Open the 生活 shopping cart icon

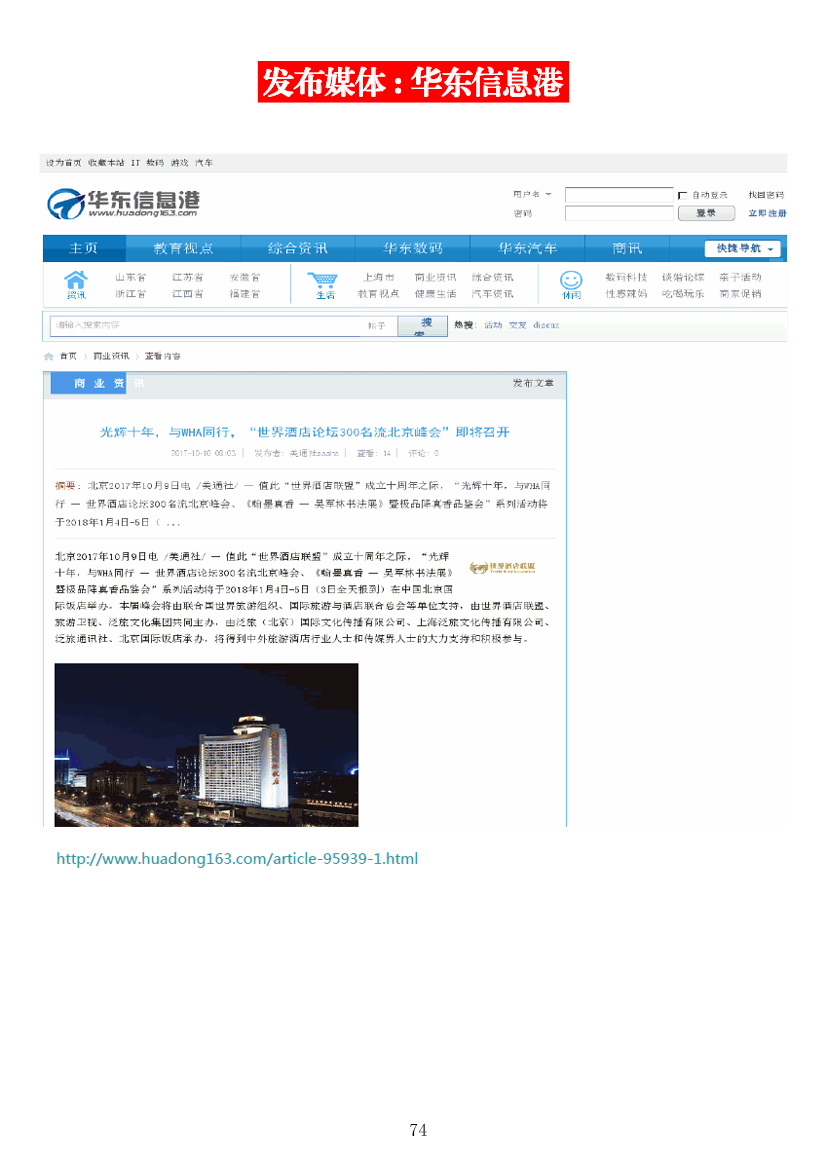(323, 285)
